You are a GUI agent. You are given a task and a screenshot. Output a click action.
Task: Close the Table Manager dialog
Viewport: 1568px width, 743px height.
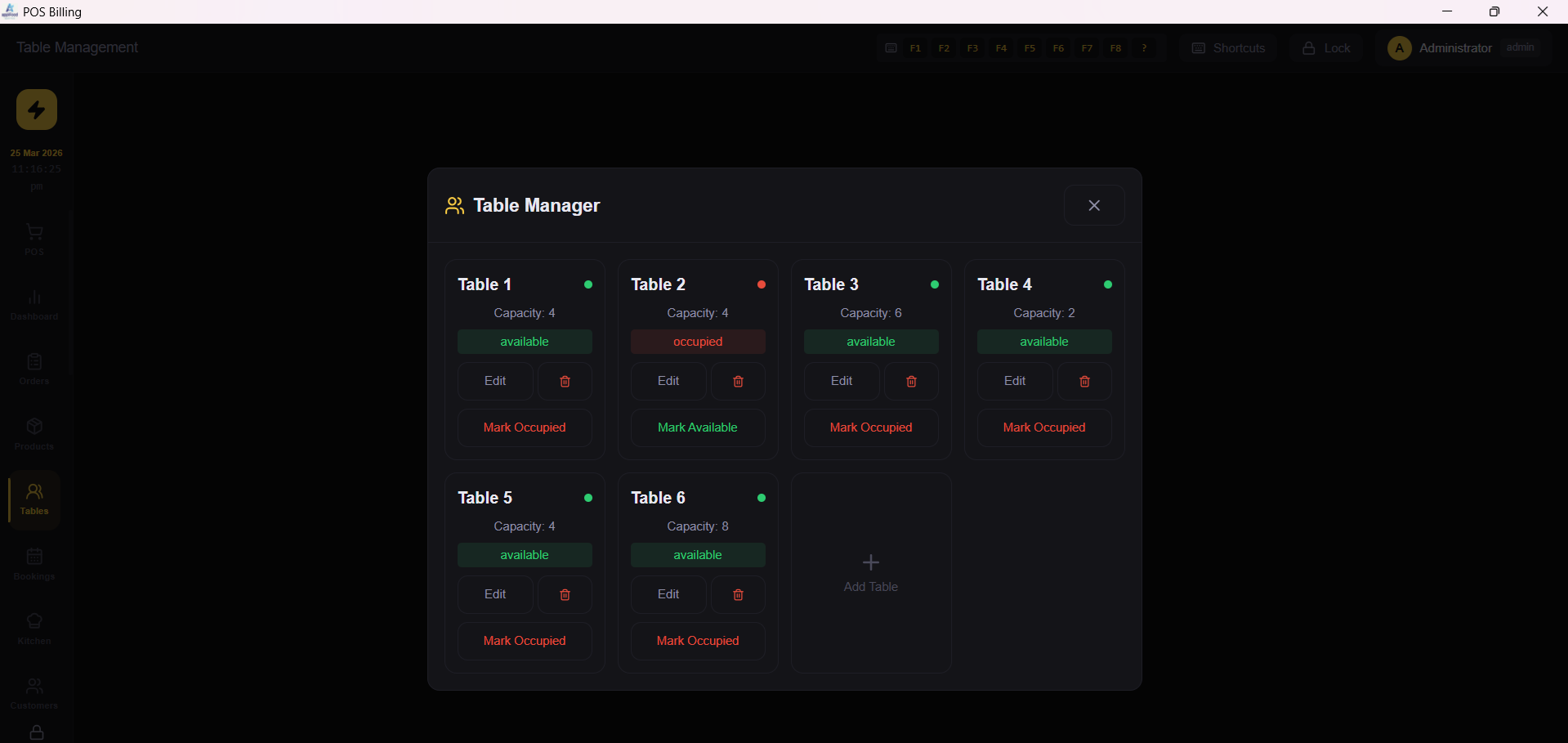click(x=1094, y=205)
